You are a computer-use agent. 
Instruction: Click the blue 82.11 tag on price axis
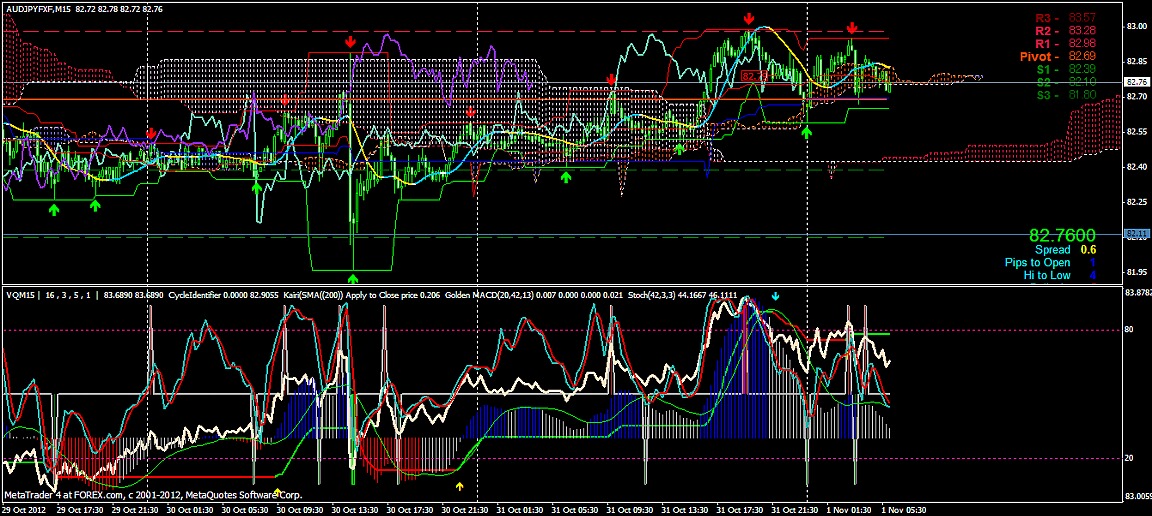1136,234
